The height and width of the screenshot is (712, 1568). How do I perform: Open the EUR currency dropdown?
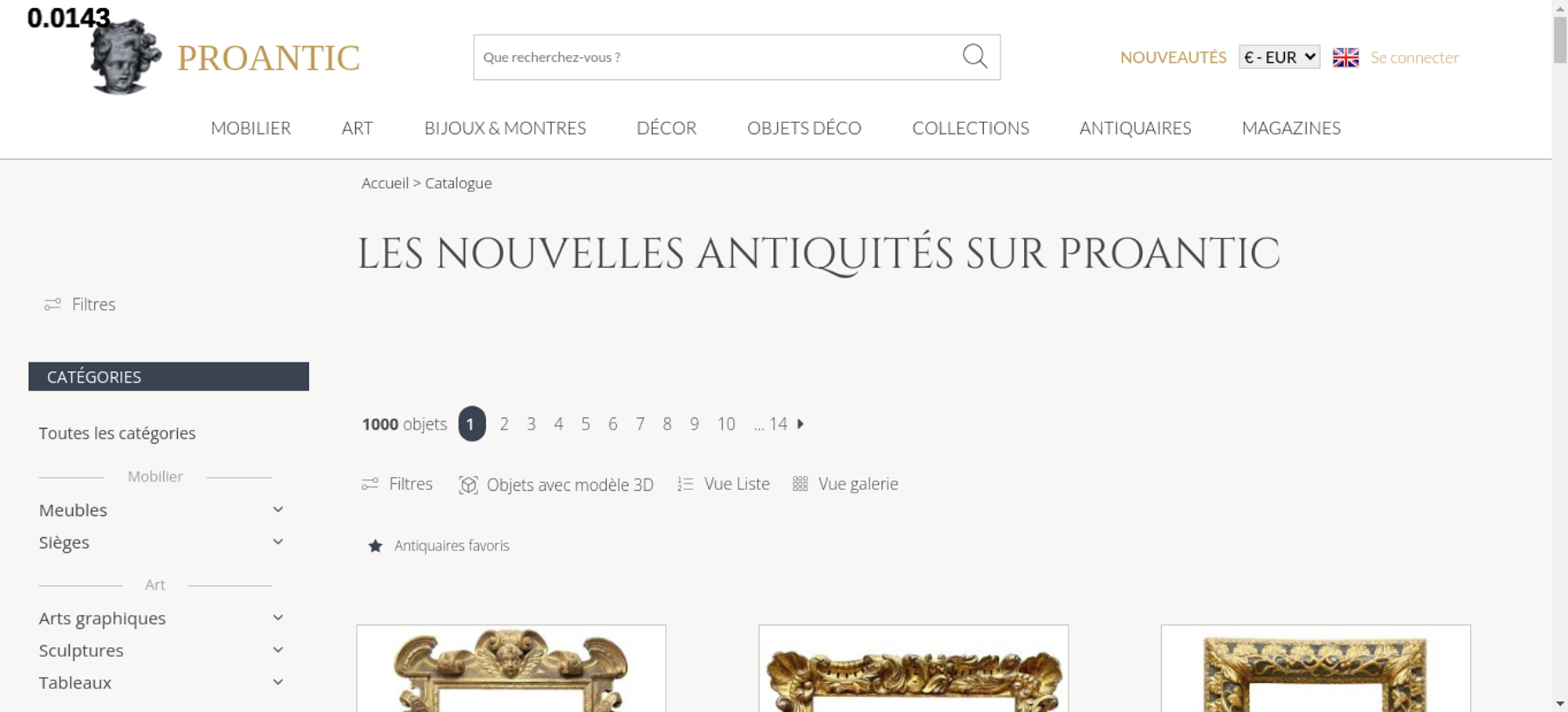coord(1279,57)
